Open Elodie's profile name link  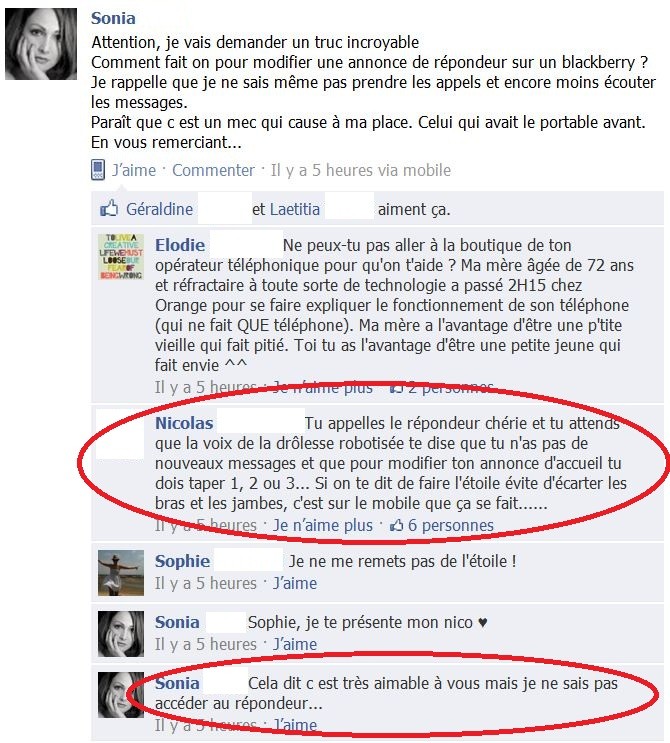(180, 245)
